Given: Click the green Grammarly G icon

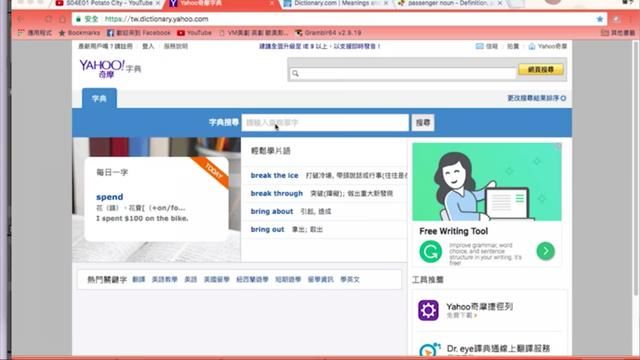Looking at the screenshot, I should pyautogui.click(x=430, y=251).
